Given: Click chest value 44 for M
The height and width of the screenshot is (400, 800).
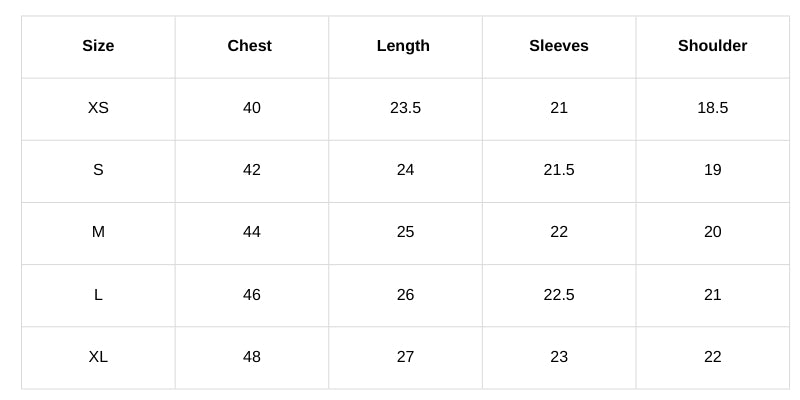Looking at the screenshot, I should pyautogui.click(x=252, y=232).
